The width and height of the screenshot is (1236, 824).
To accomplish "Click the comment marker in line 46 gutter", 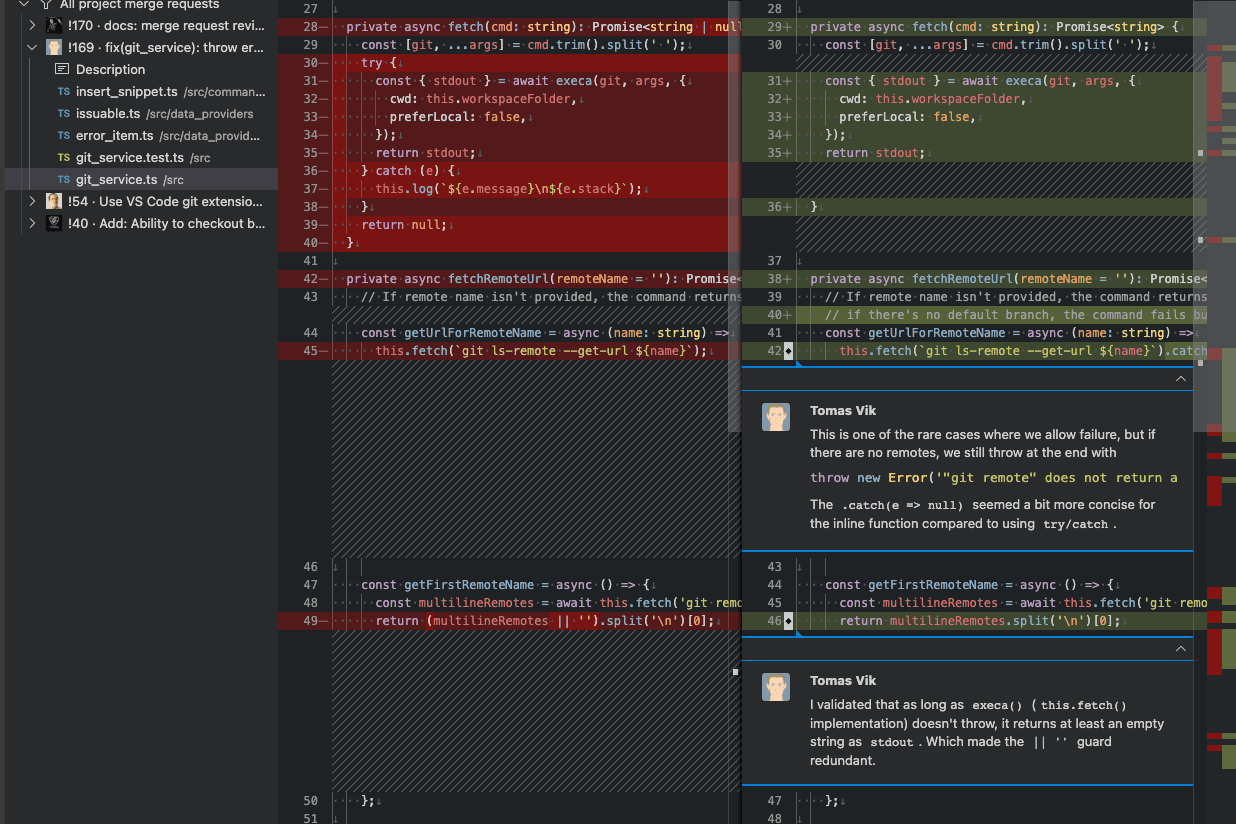I will point(790,620).
